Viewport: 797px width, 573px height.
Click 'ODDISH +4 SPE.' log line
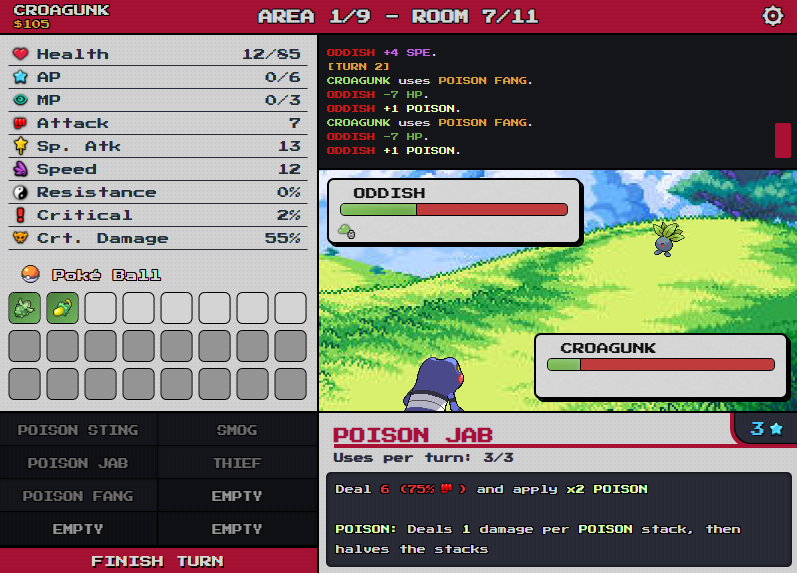381,52
